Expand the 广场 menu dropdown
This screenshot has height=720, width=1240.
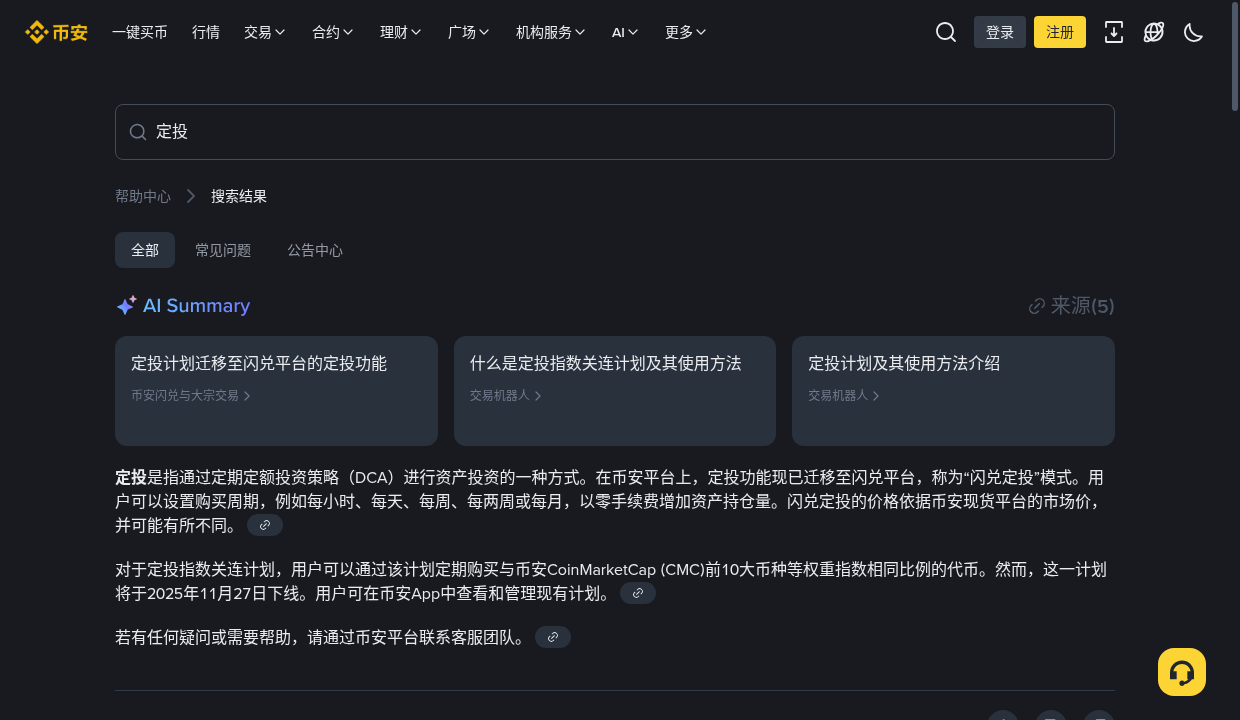point(469,32)
